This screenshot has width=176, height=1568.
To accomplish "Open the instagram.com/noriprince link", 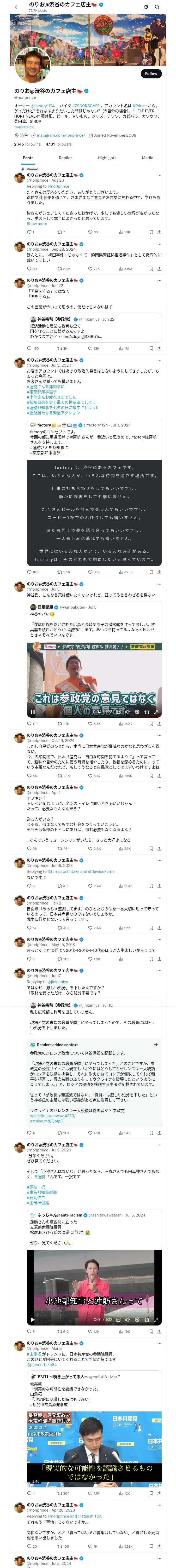I will point(61,135).
